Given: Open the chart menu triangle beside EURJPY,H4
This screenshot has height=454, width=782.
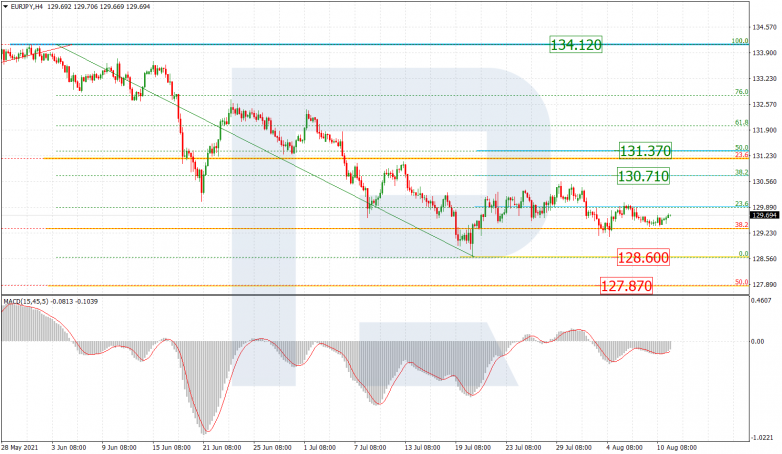Looking at the screenshot, I should tap(5, 7).
